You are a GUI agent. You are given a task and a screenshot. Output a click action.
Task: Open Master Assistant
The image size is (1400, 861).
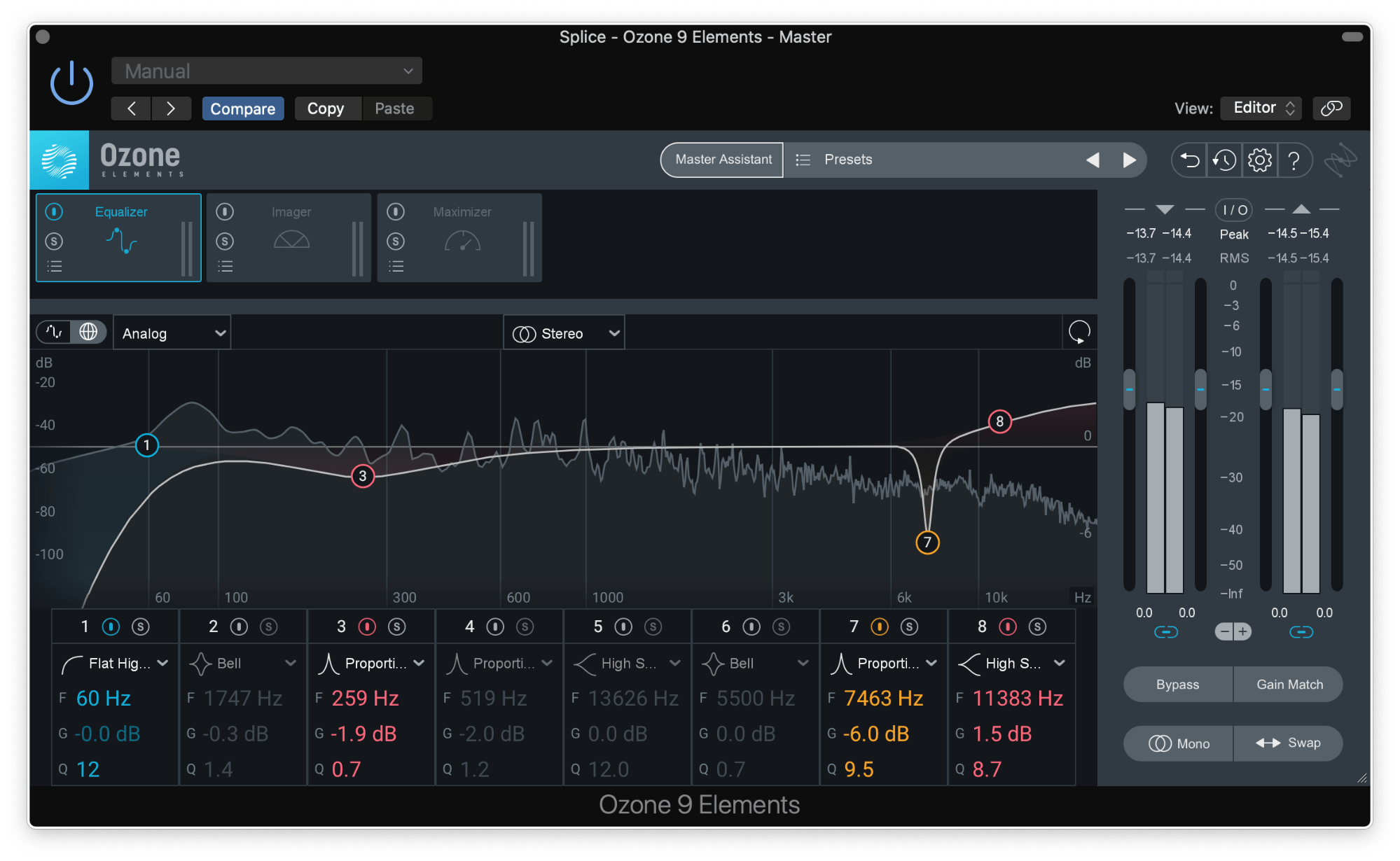tap(721, 160)
